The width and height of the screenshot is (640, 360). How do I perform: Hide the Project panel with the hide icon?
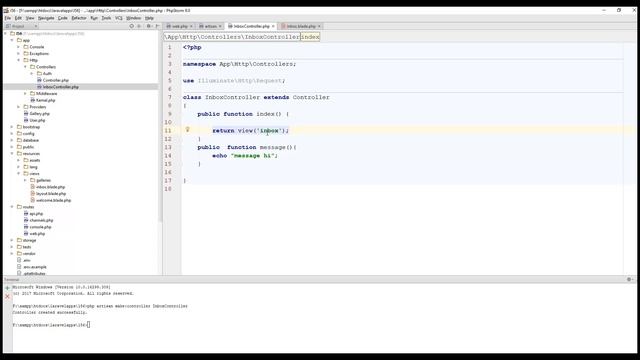tap(157, 26)
